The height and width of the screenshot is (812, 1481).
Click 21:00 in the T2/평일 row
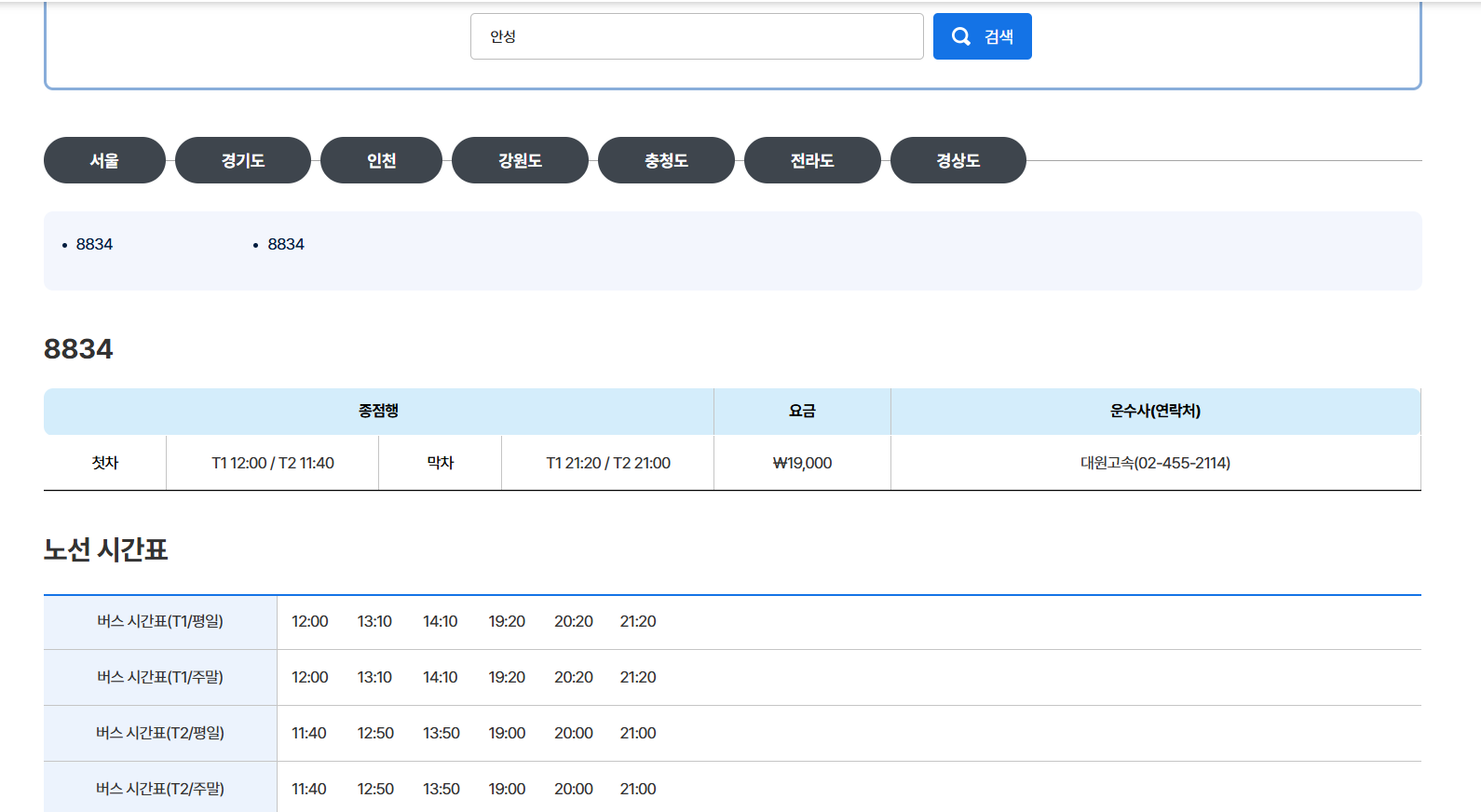pos(638,733)
